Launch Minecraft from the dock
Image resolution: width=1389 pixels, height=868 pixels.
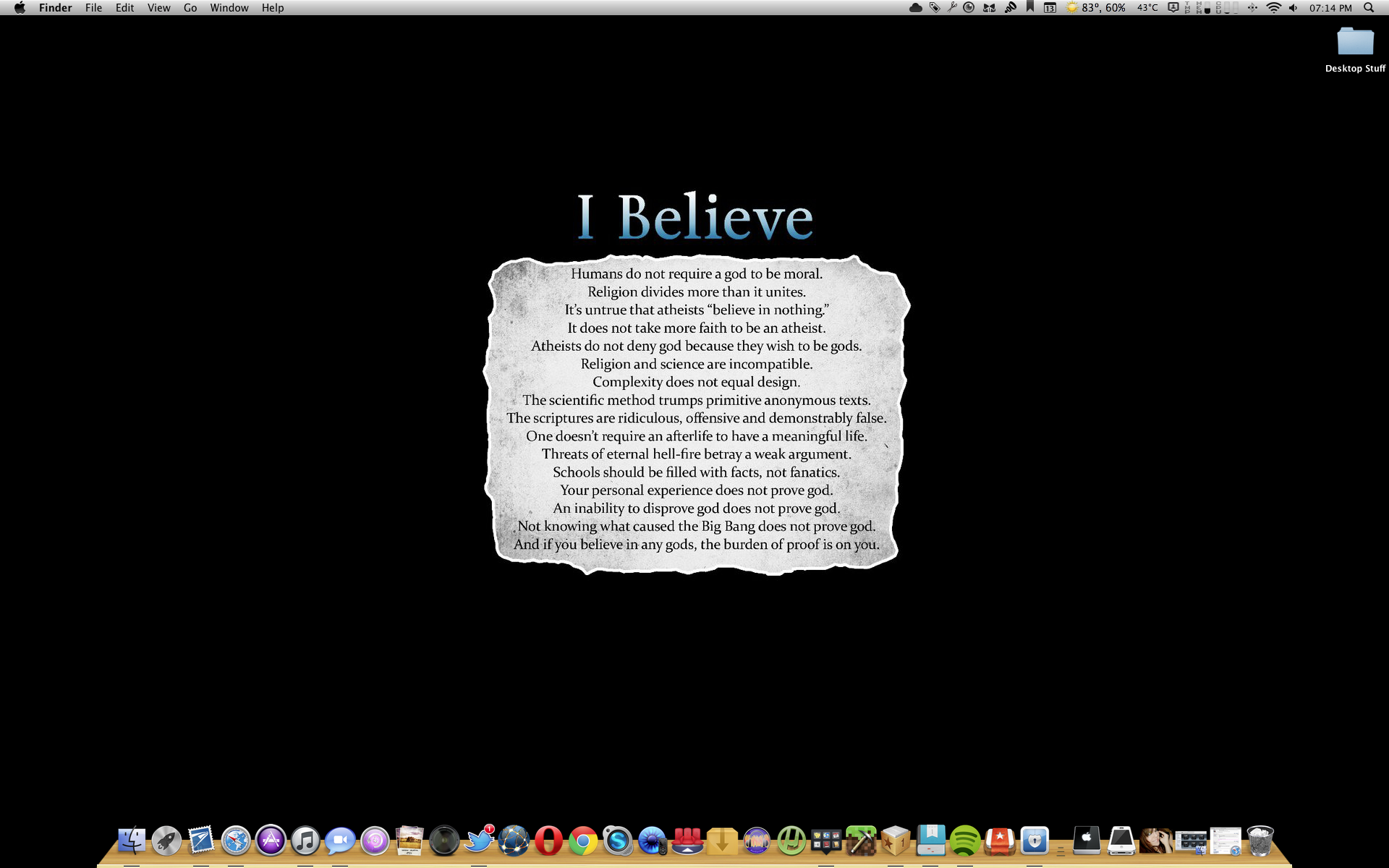tap(861, 841)
